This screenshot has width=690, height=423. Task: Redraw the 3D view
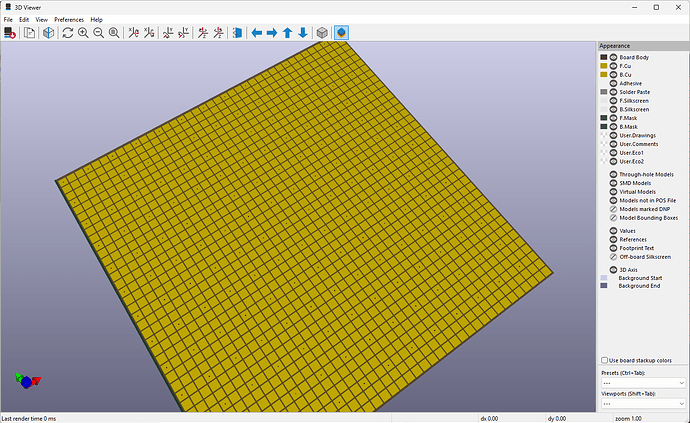point(67,32)
